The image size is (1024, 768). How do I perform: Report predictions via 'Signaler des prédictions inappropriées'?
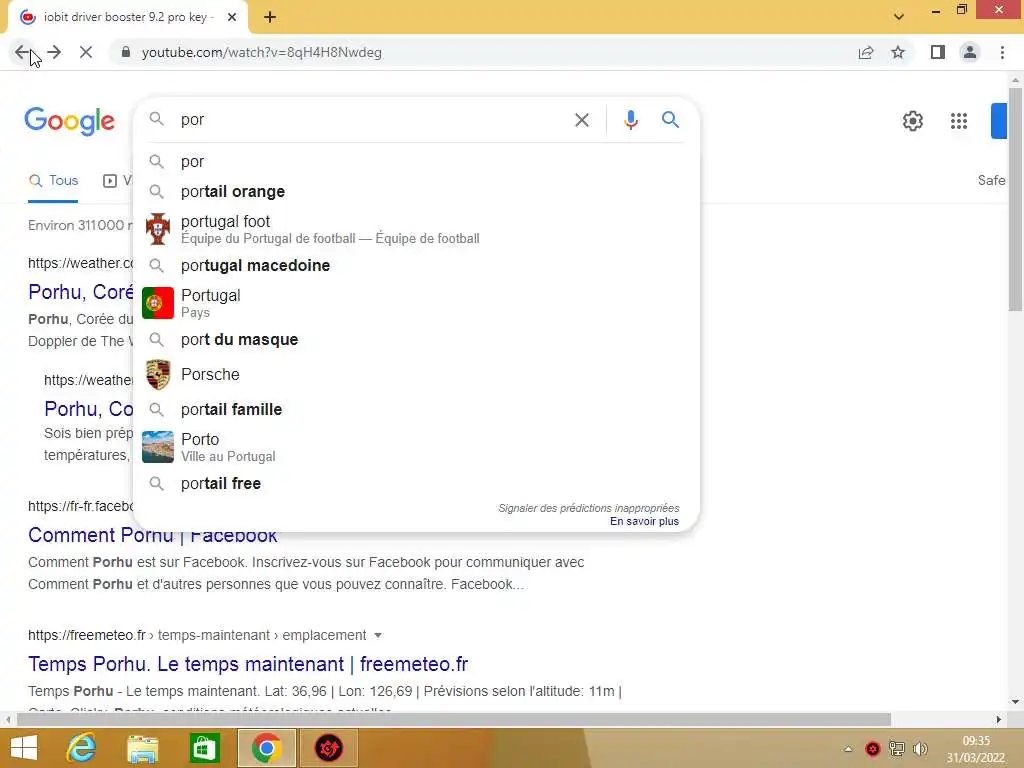pos(588,508)
